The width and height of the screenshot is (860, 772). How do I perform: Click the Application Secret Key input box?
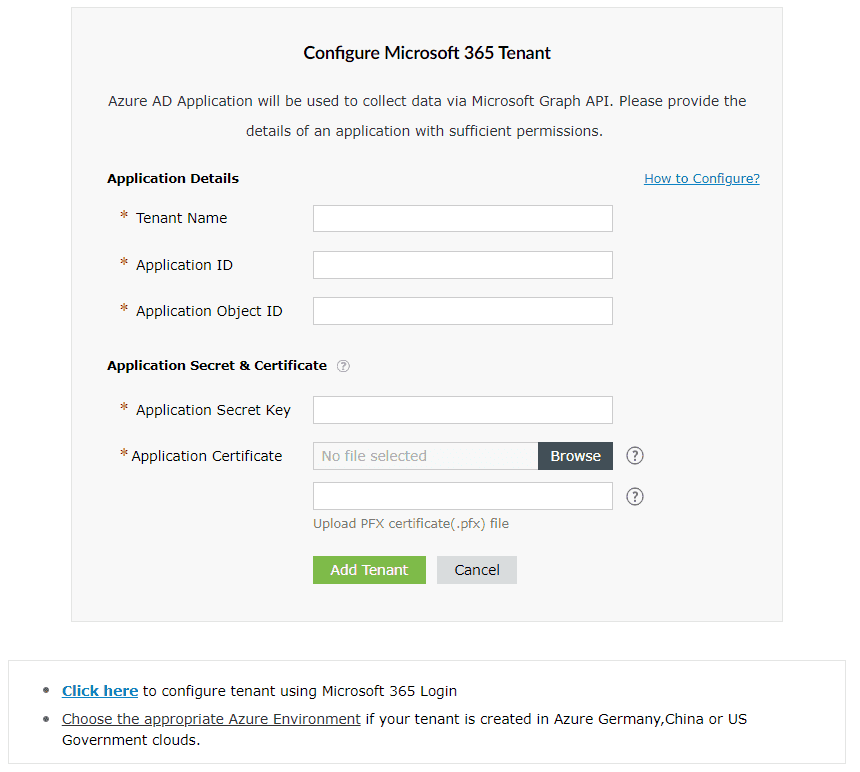coord(462,410)
